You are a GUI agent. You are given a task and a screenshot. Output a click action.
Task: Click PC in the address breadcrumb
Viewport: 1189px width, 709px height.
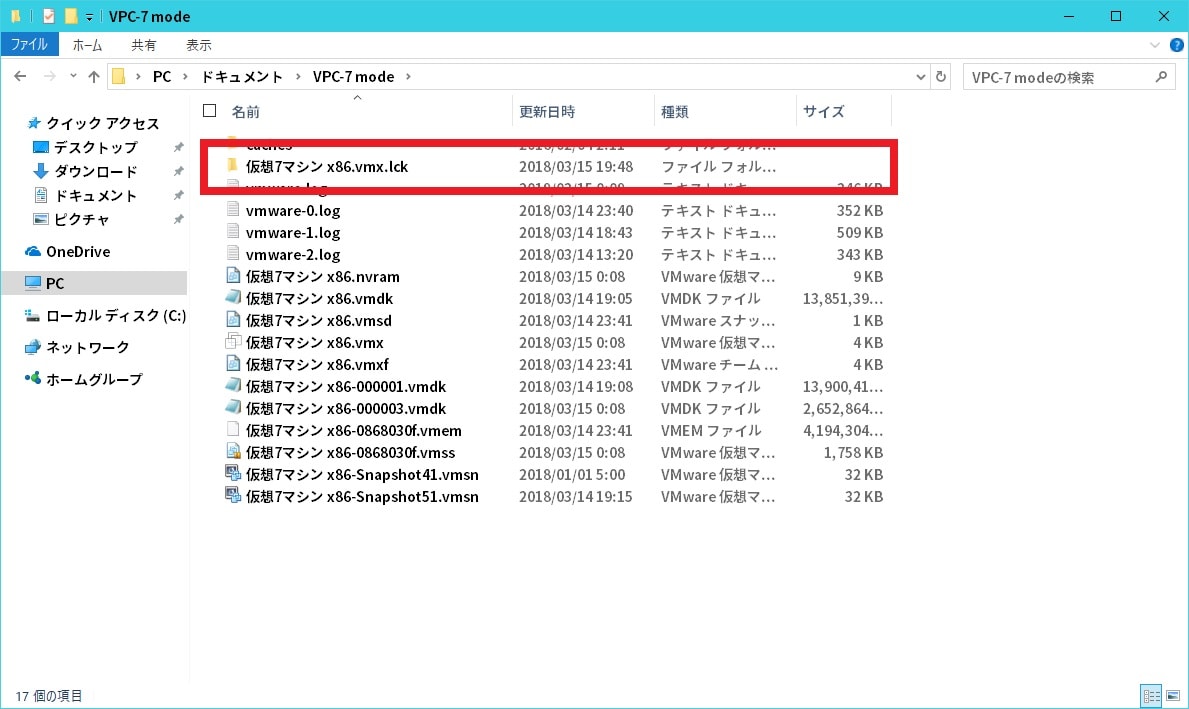[162, 77]
